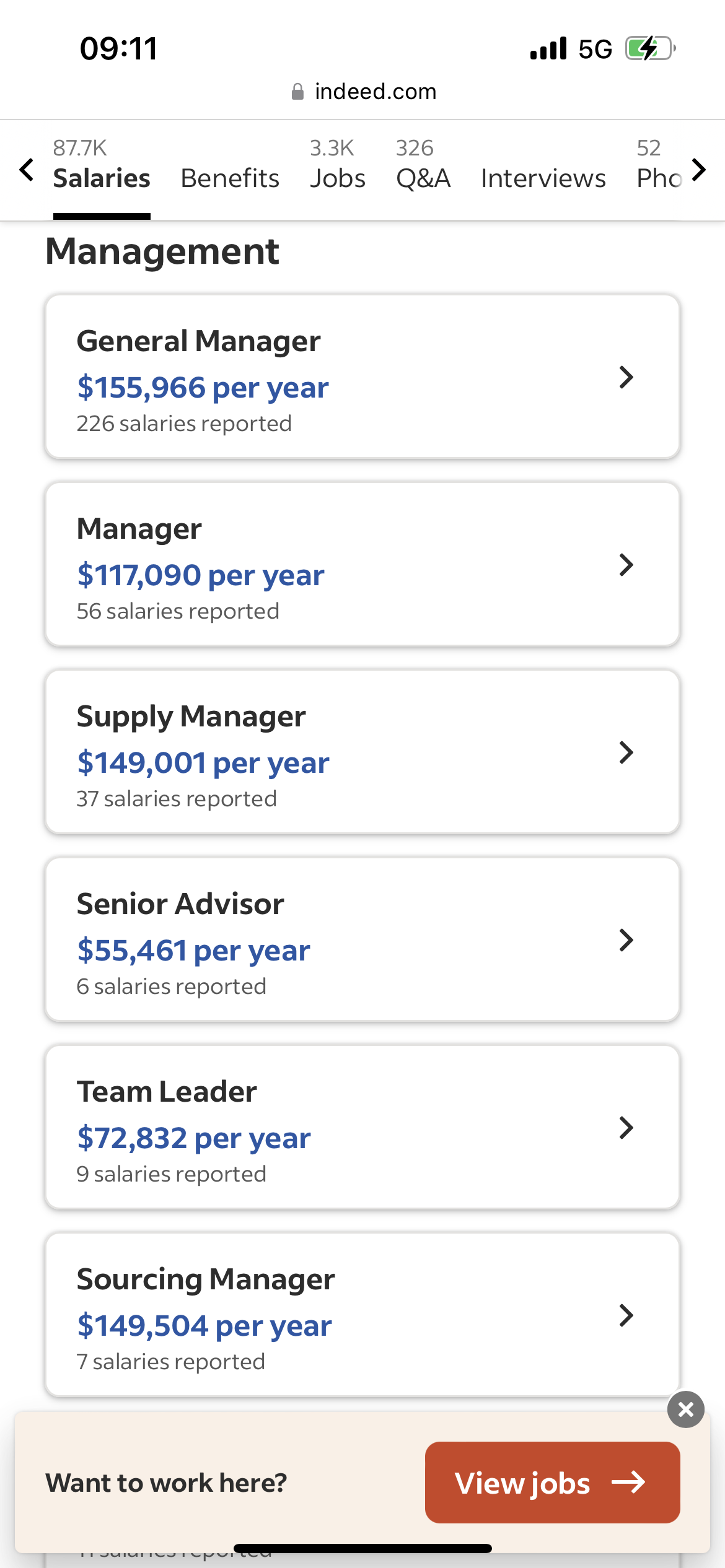Open General Manager salary chevron
This screenshot has height=1568, width=725.
coord(626,377)
